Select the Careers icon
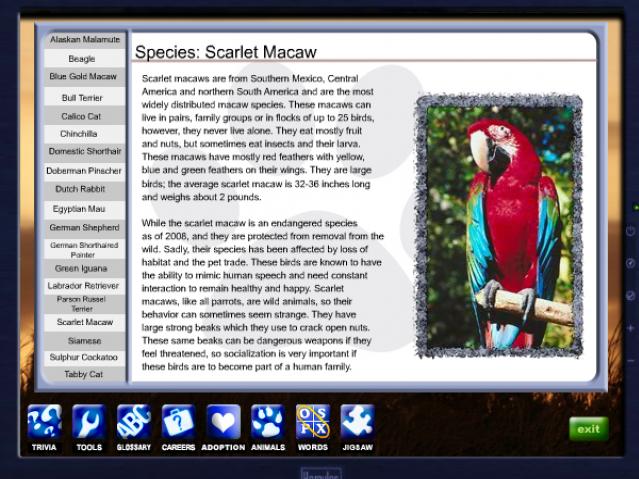Image resolution: width=639 pixels, height=479 pixels. pos(178,422)
